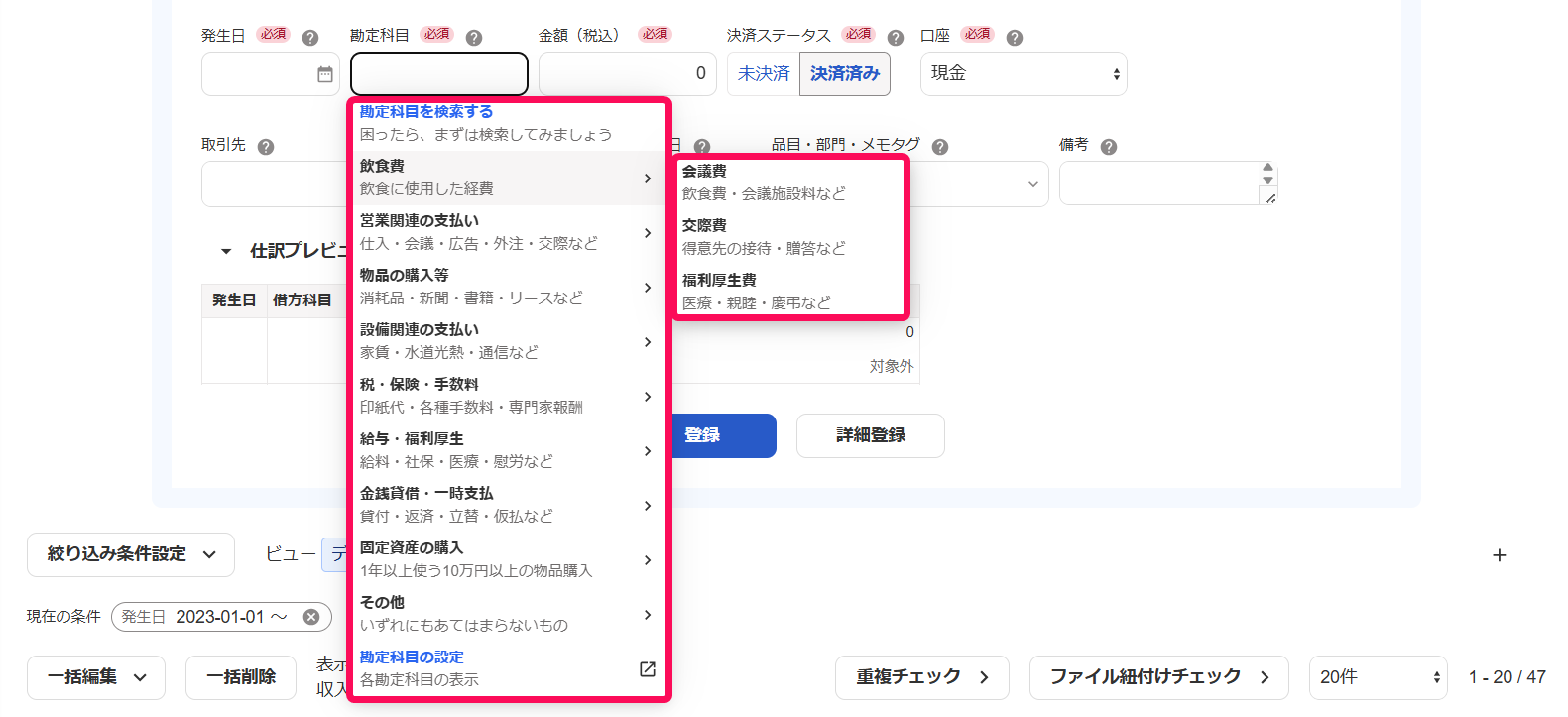1568x717 pixels.
Task: Focus the 金額（税込） input field
Action: coord(628,74)
